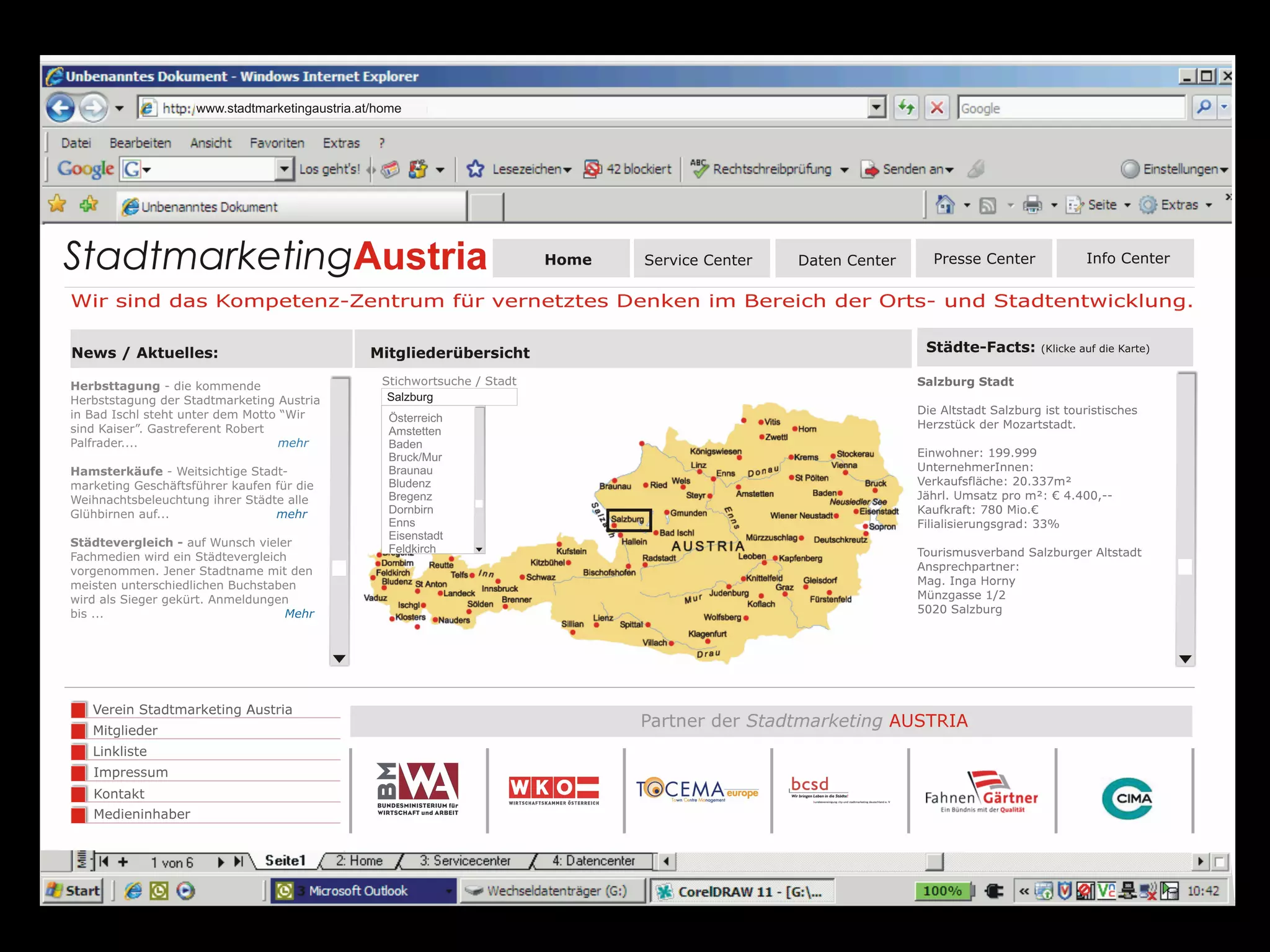1270x952 pixels.
Task: Click the Print icon in the toolbar
Action: [x=1032, y=205]
